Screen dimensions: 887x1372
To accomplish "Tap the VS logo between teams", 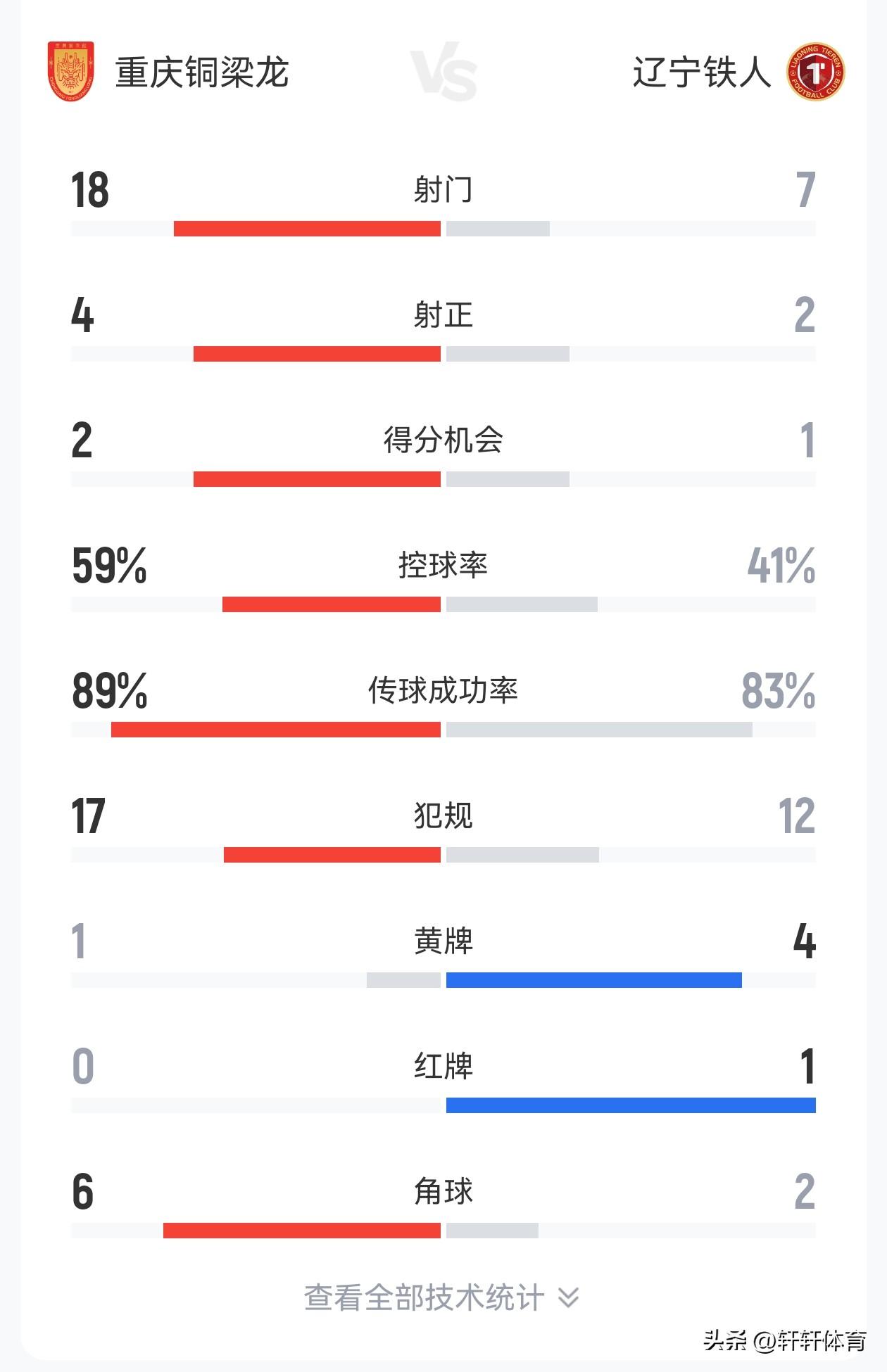I will (444, 72).
